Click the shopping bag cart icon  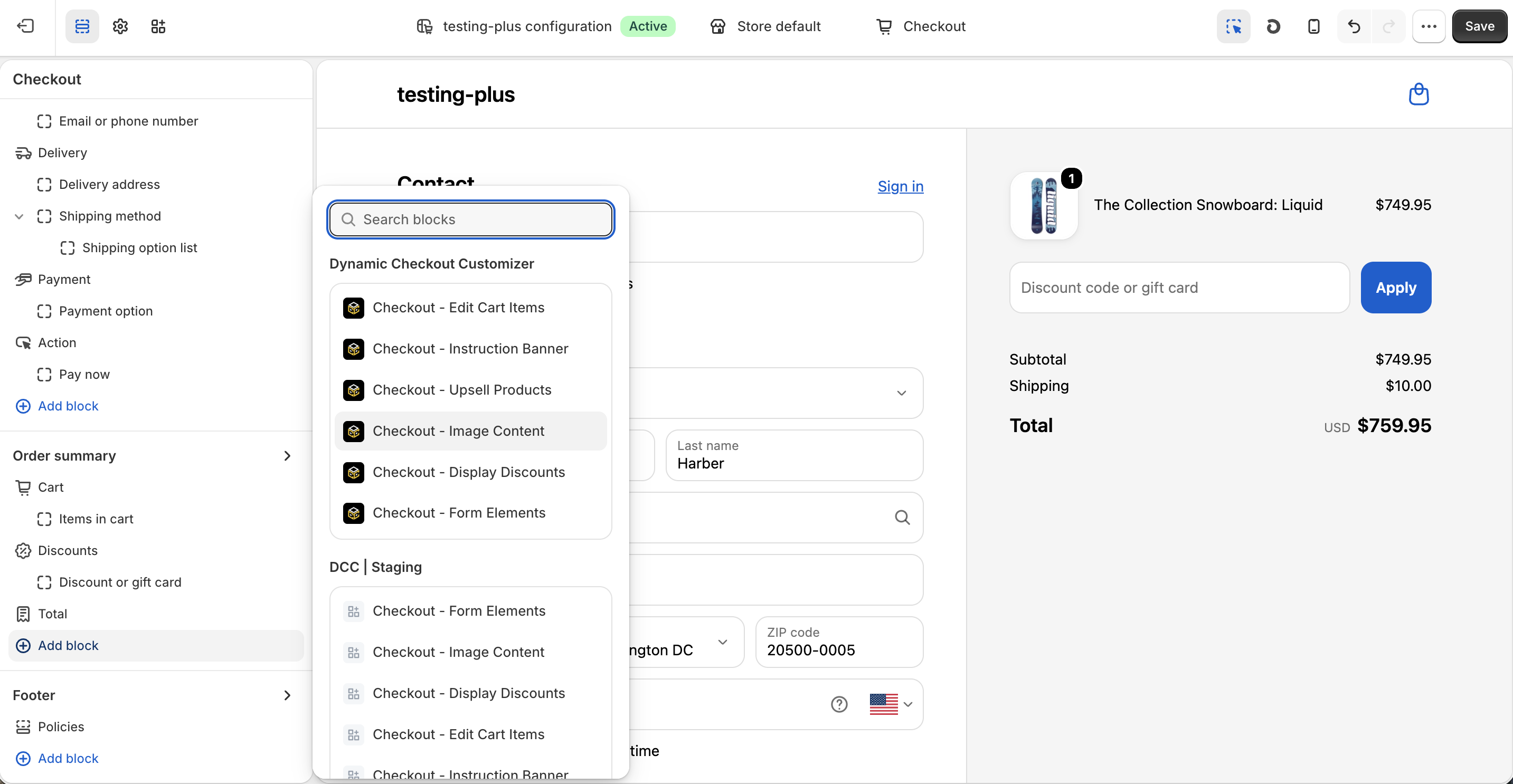(1419, 94)
